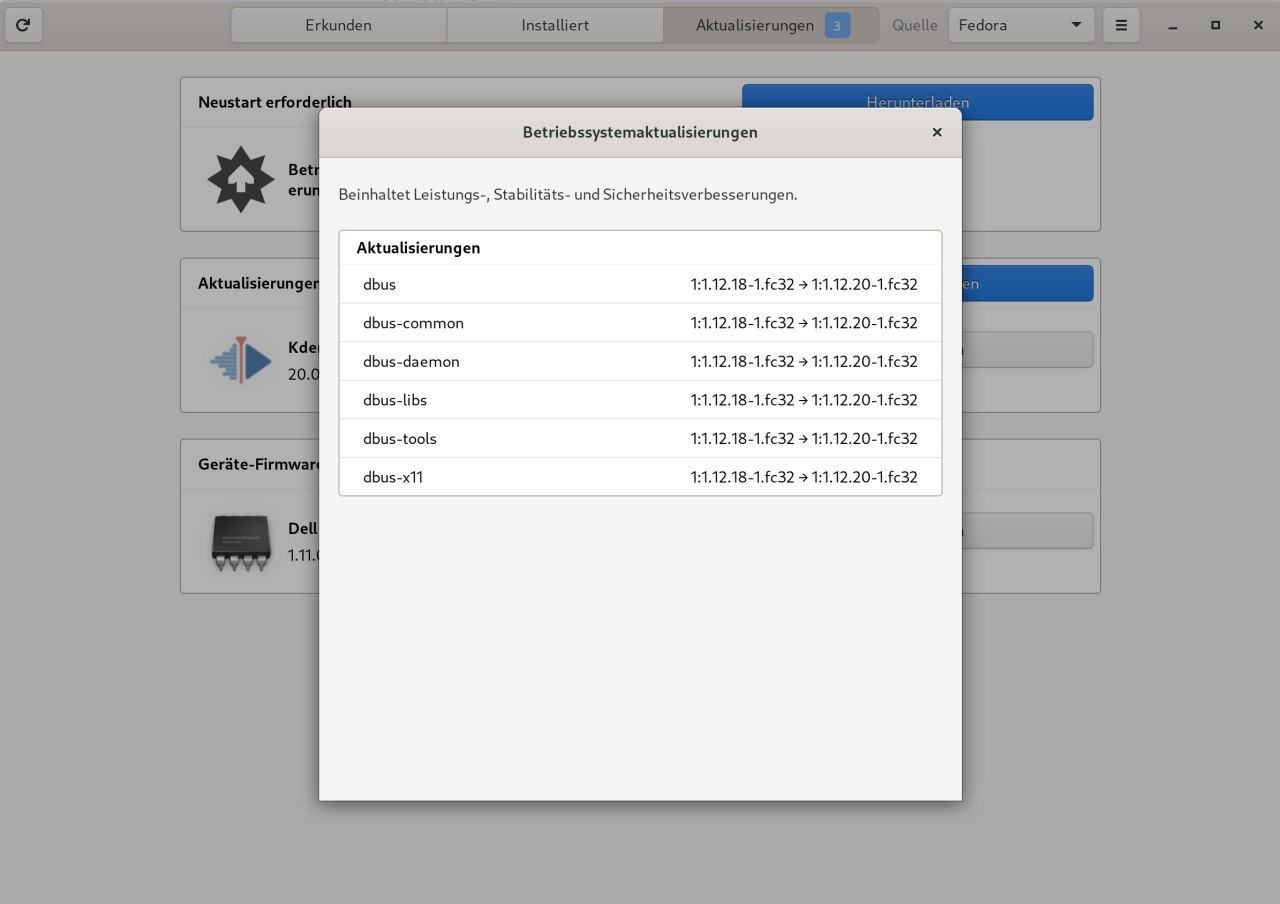The image size is (1280, 904).
Task: Switch to the Erkunden tab
Action: [339, 25]
